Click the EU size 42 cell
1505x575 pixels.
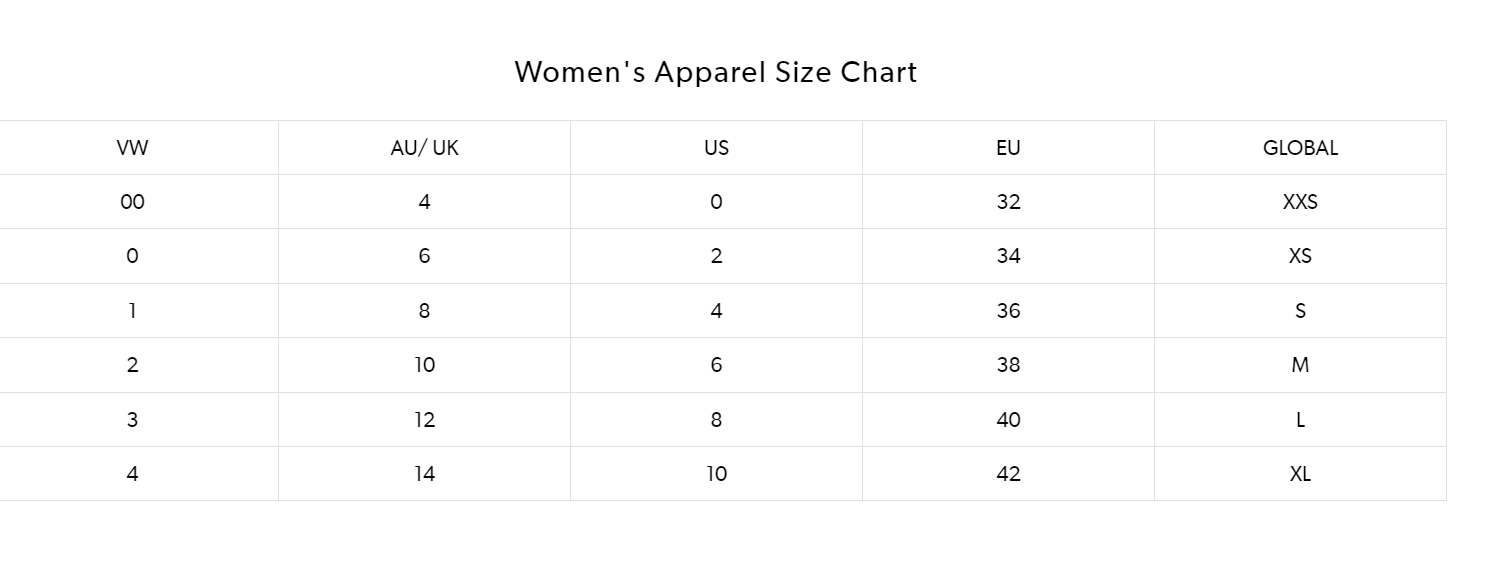coord(1008,474)
